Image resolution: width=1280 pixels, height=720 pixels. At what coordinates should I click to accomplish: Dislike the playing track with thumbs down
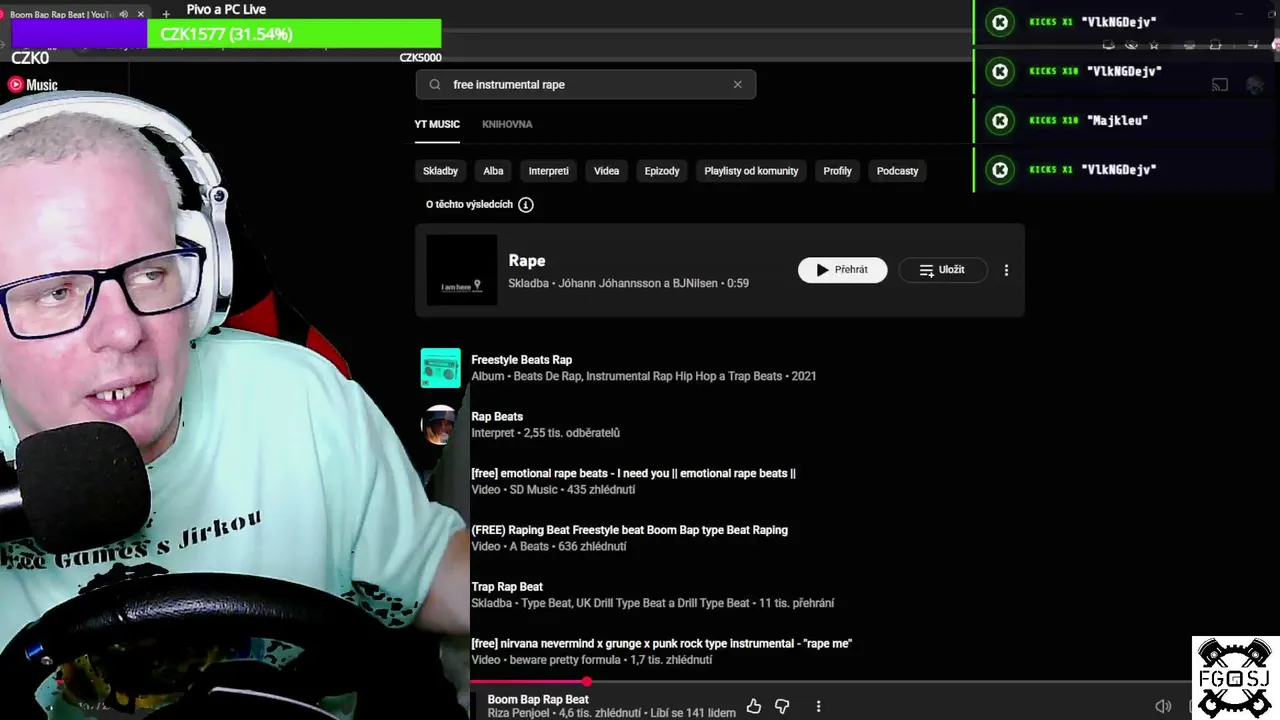782,707
